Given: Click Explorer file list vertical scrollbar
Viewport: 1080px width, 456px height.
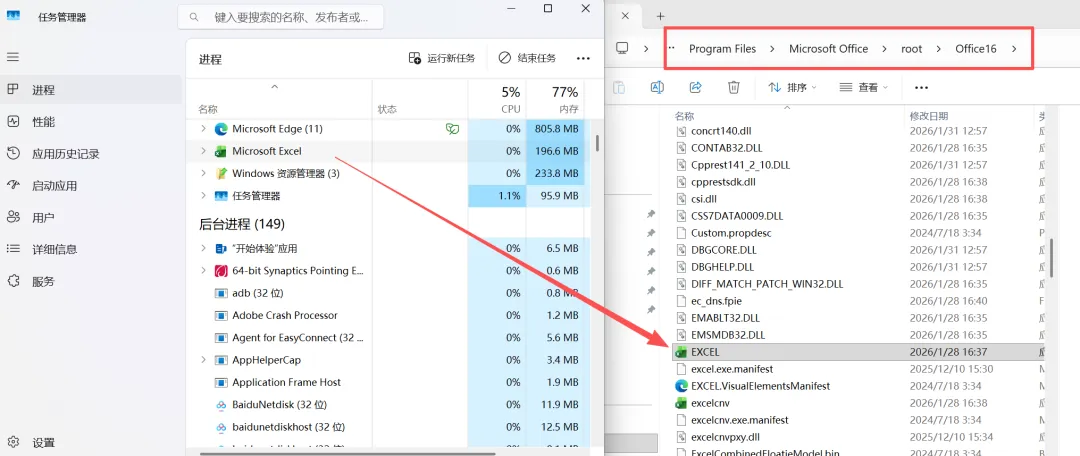Looking at the screenshot, I should (x=1051, y=258).
